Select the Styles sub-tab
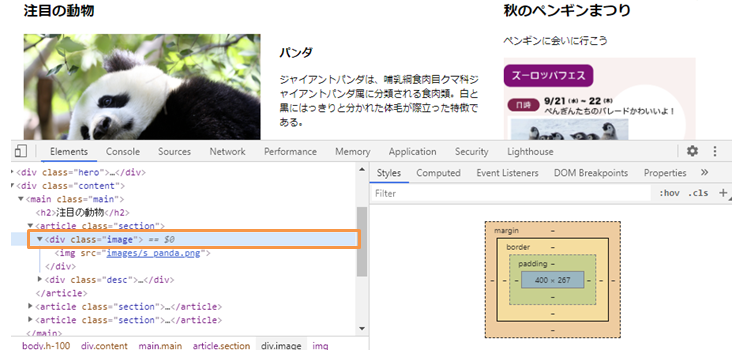Image resolution: width=738 pixels, height=363 pixels. click(388, 173)
